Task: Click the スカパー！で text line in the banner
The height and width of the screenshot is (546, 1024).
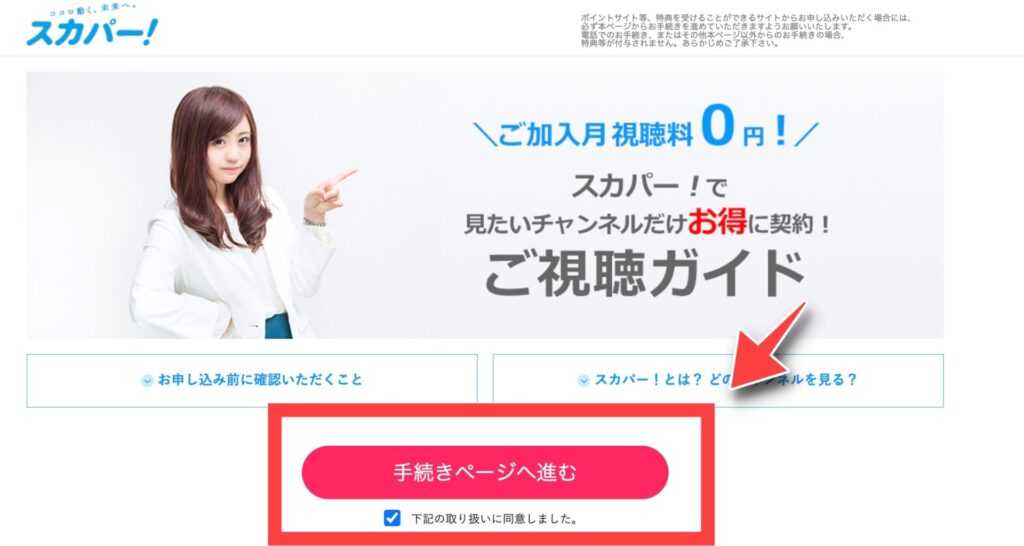Action: [648, 187]
